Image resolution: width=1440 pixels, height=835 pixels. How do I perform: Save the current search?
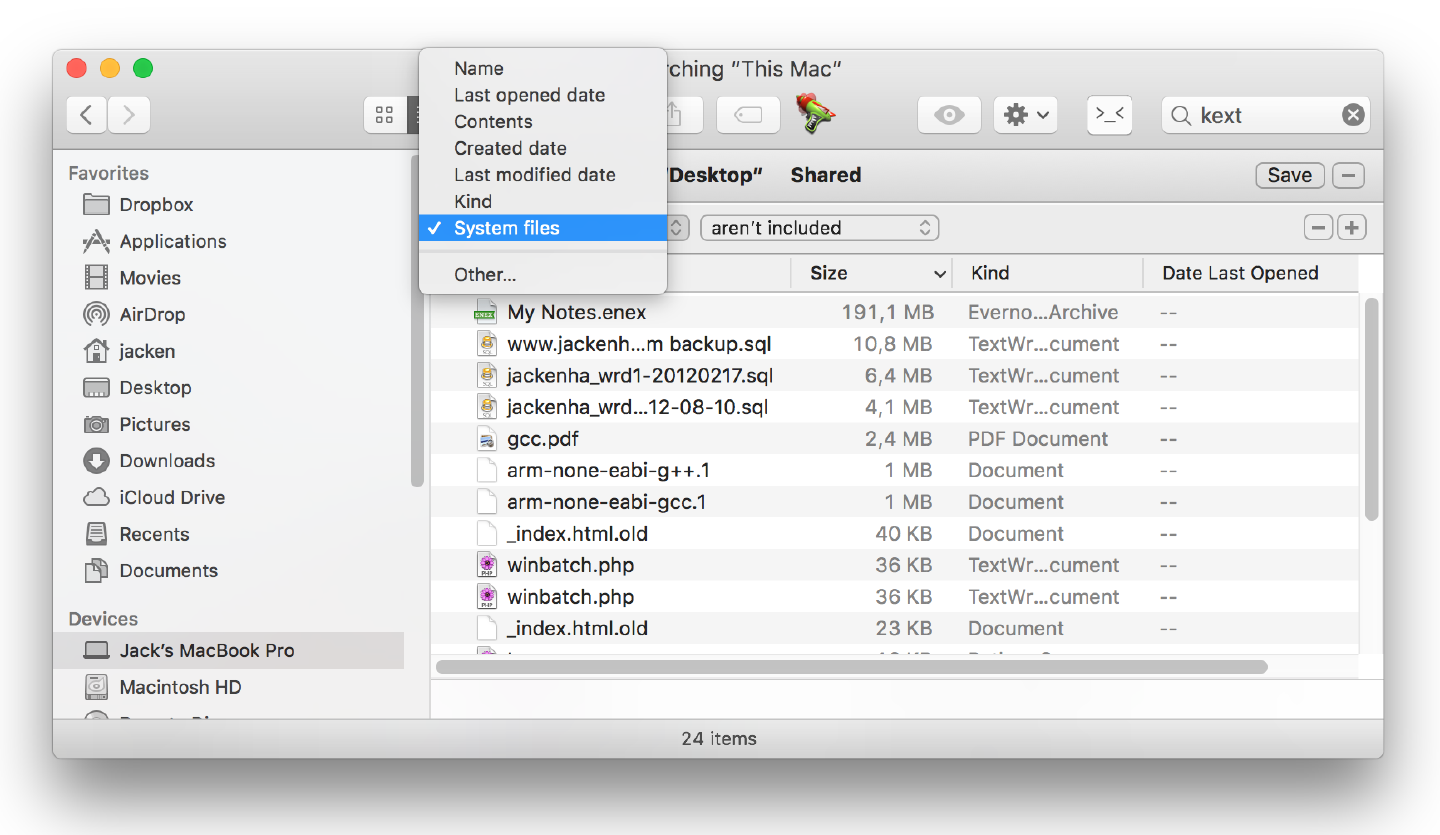tap(1290, 175)
